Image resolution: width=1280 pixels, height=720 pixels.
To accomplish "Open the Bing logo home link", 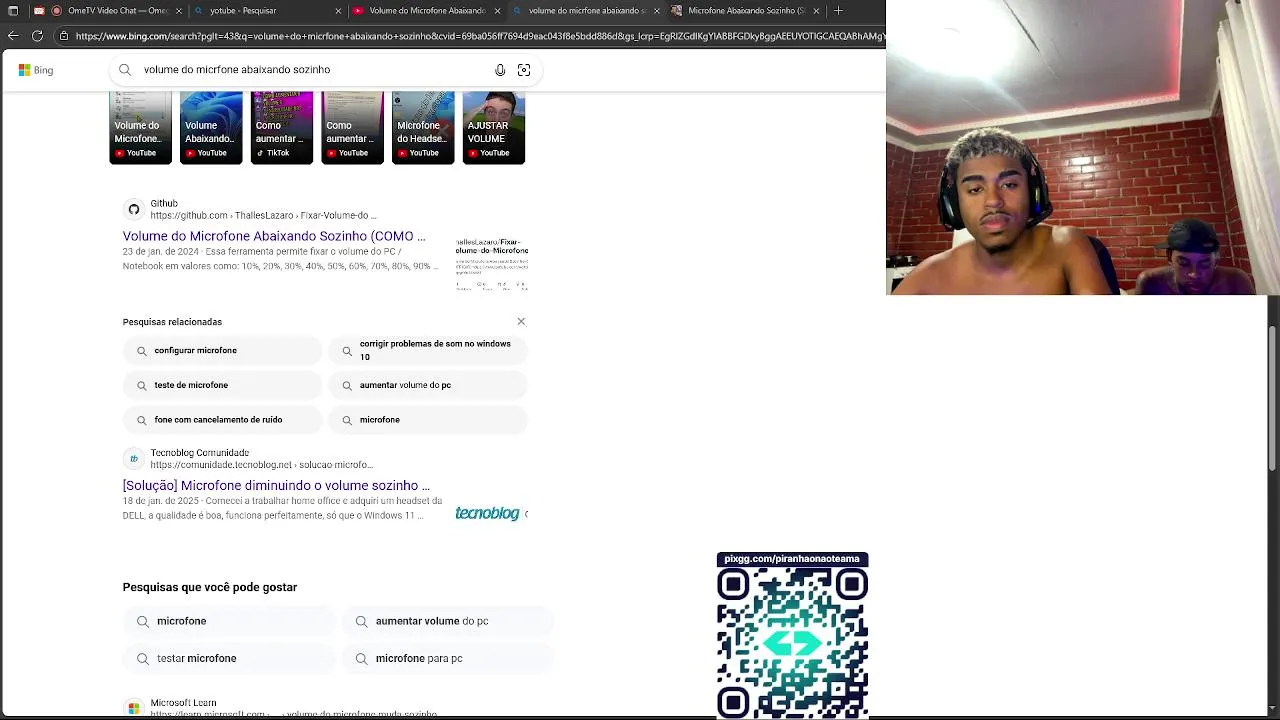I will (x=36, y=70).
